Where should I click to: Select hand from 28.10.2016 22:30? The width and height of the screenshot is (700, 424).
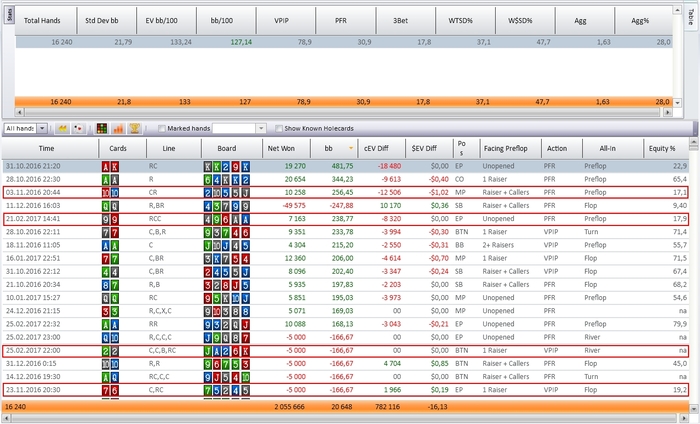tap(346, 179)
